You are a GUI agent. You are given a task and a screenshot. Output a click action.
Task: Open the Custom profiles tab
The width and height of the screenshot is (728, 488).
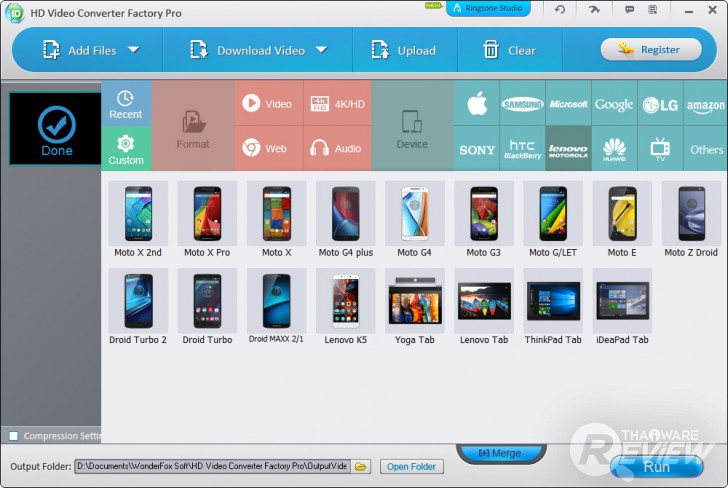pos(126,149)
